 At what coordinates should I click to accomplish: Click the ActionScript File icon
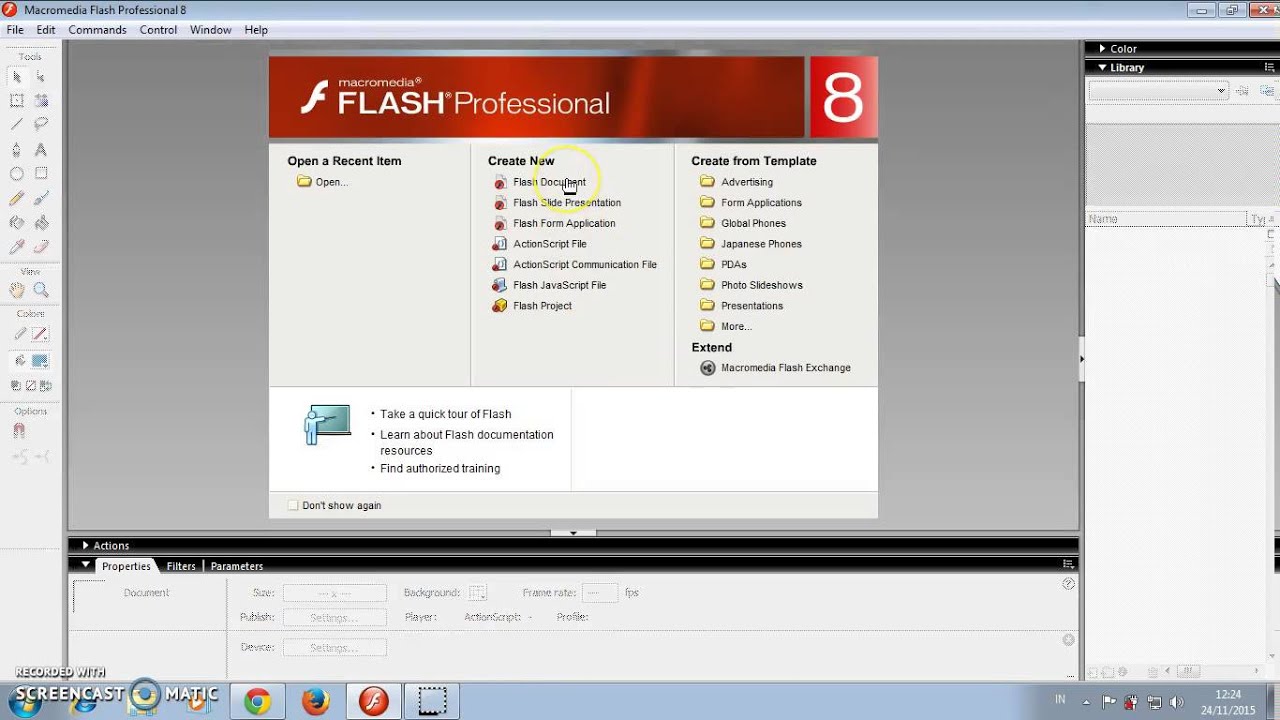[500, 244]
